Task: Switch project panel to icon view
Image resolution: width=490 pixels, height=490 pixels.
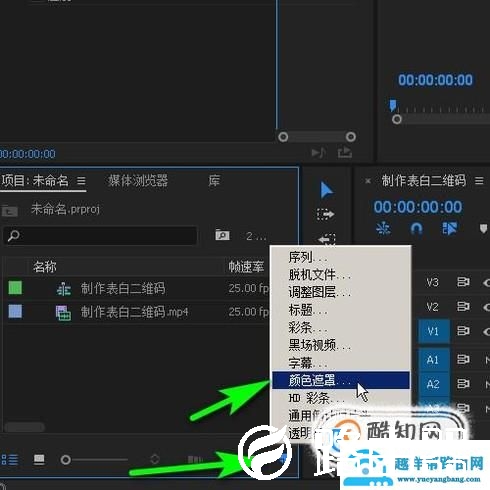Action: 39,460
